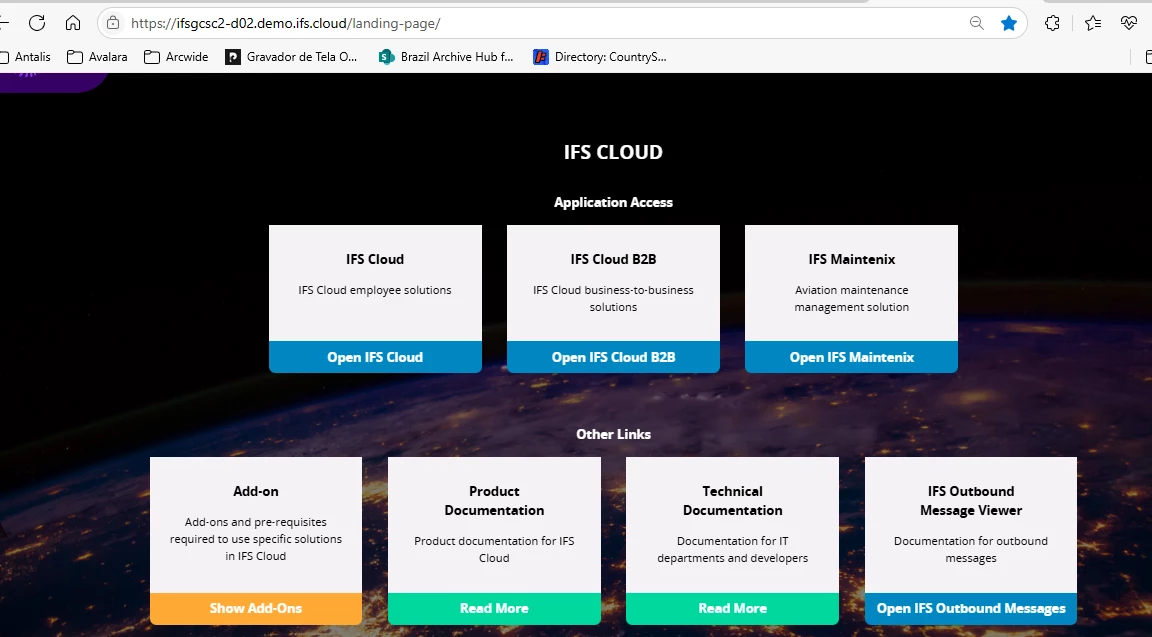Click 'Documentation for IT departments and developers' text

(x=732, y=550)
